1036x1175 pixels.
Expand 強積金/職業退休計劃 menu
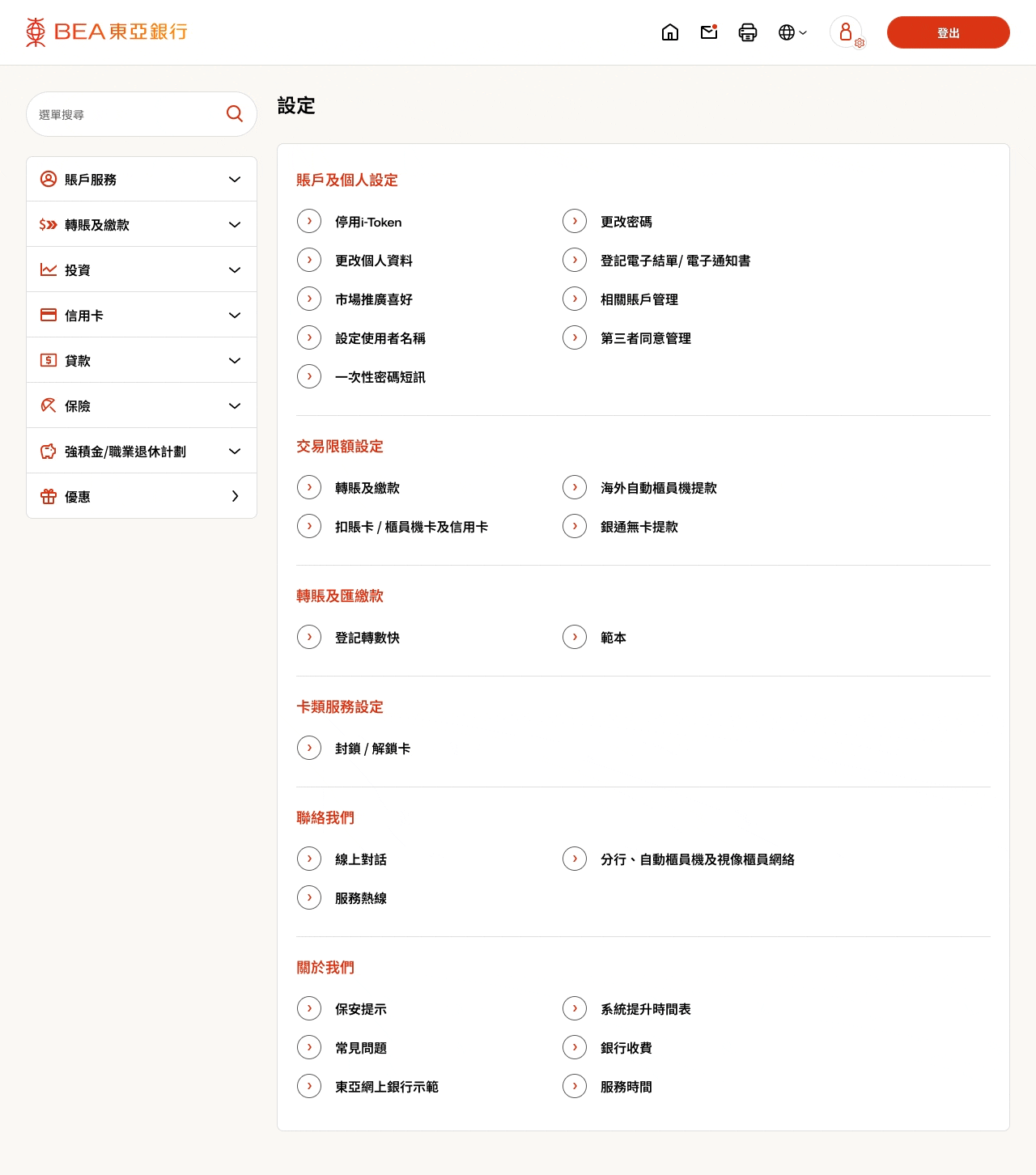[x=142, y=452]
